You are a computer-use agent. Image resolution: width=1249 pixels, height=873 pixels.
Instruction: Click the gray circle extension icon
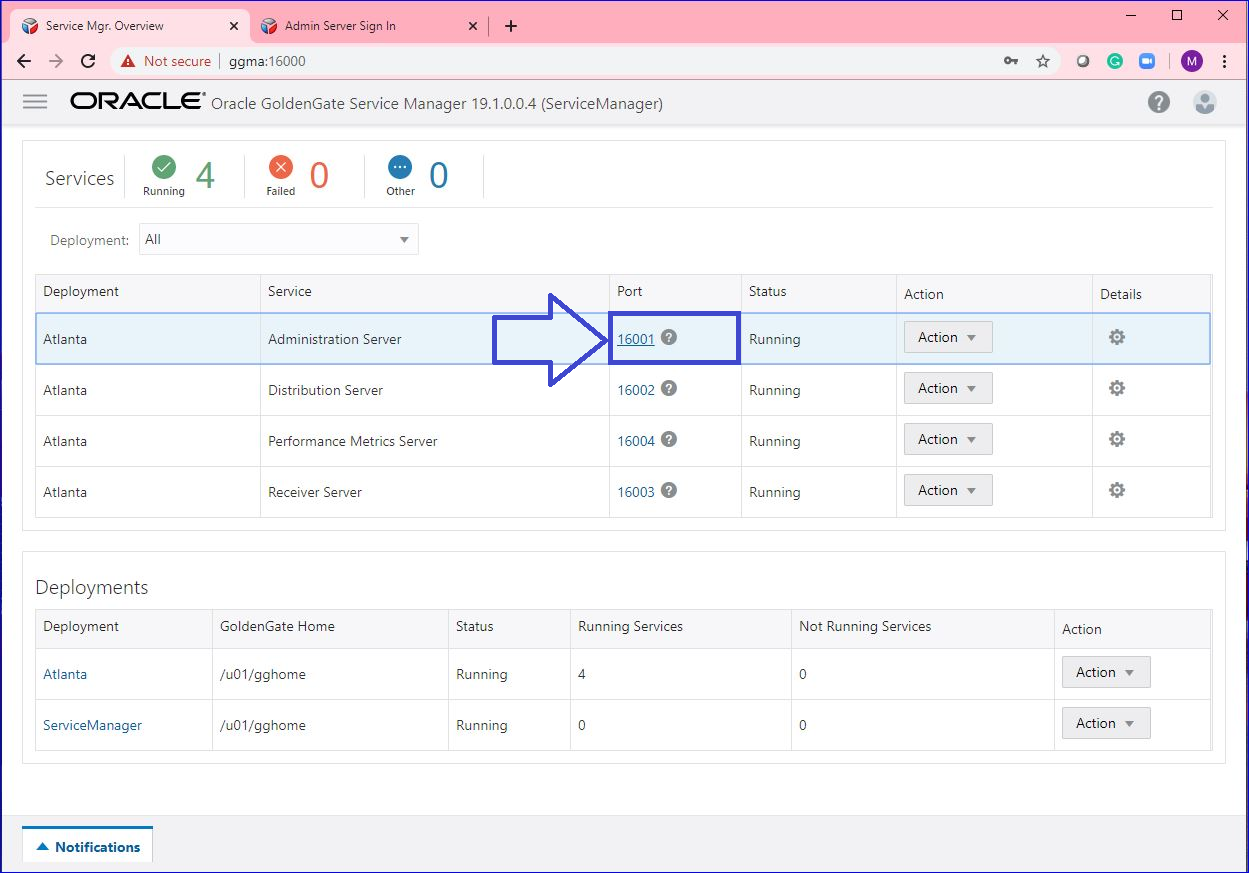pyautogui.click(x=1083, y=61)
